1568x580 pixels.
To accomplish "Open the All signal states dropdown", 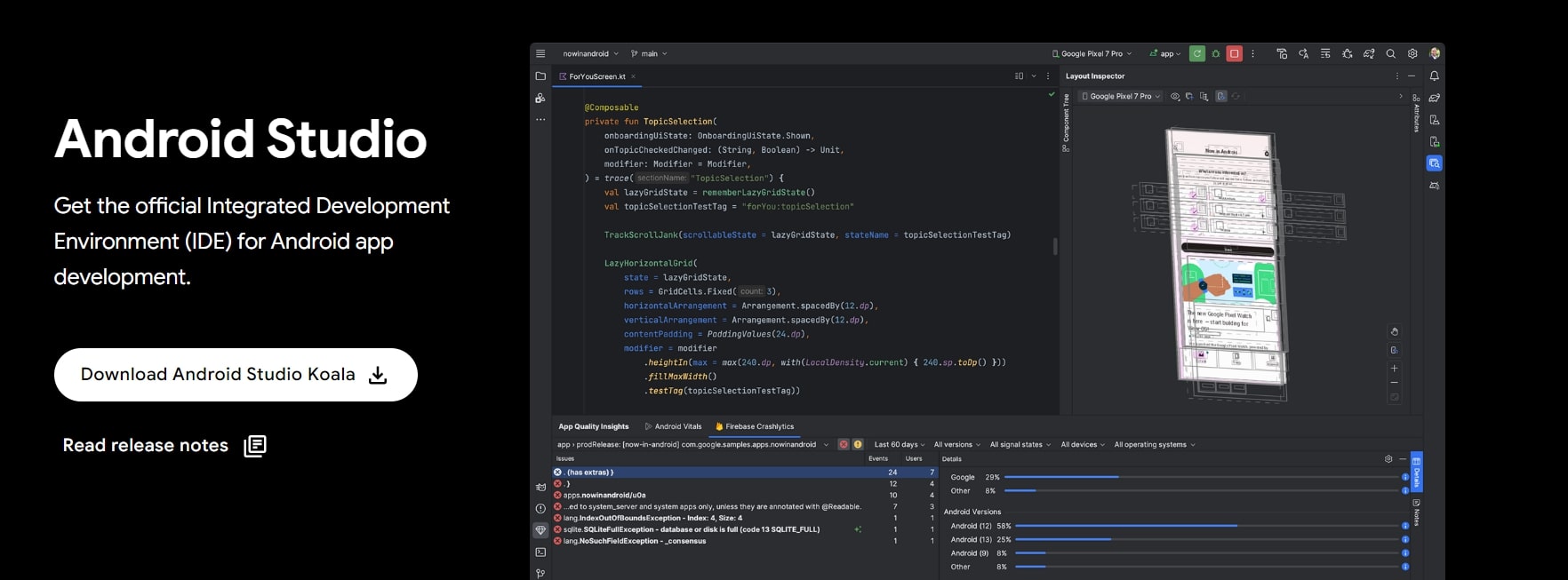I will click(x=1020, y=444).
